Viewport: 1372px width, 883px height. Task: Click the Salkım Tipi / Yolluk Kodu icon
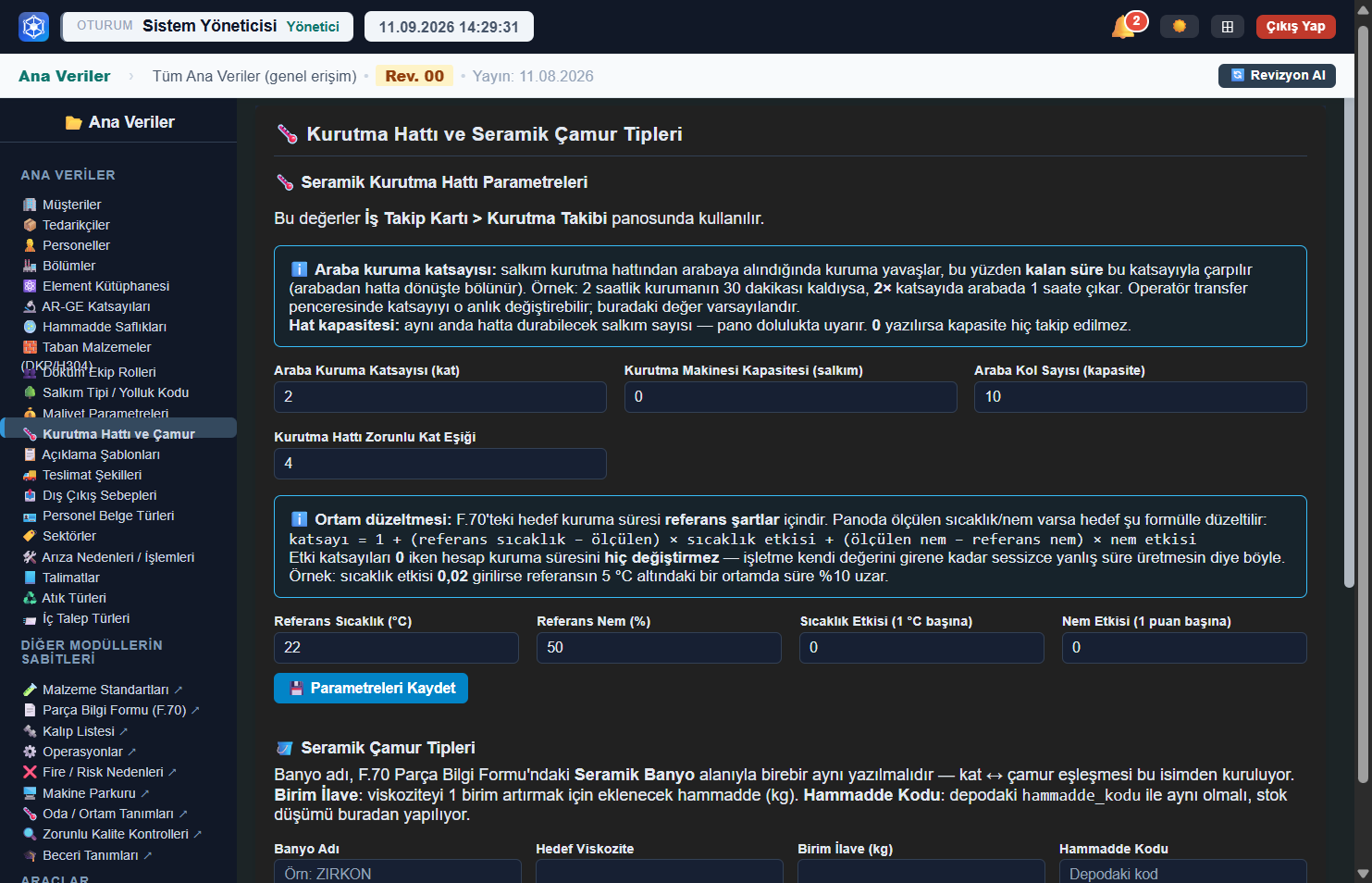(30, 392)
